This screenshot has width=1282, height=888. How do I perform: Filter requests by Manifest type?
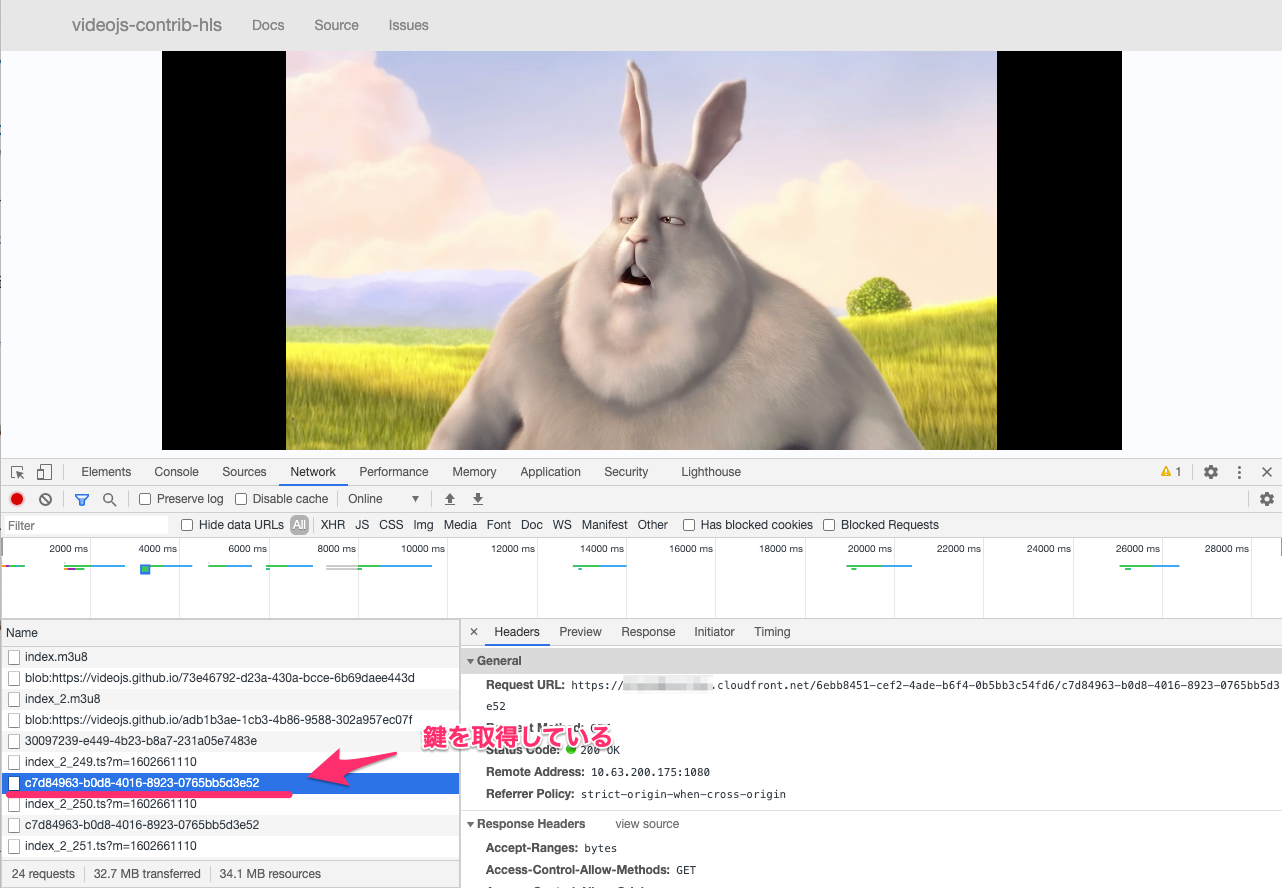605,525
